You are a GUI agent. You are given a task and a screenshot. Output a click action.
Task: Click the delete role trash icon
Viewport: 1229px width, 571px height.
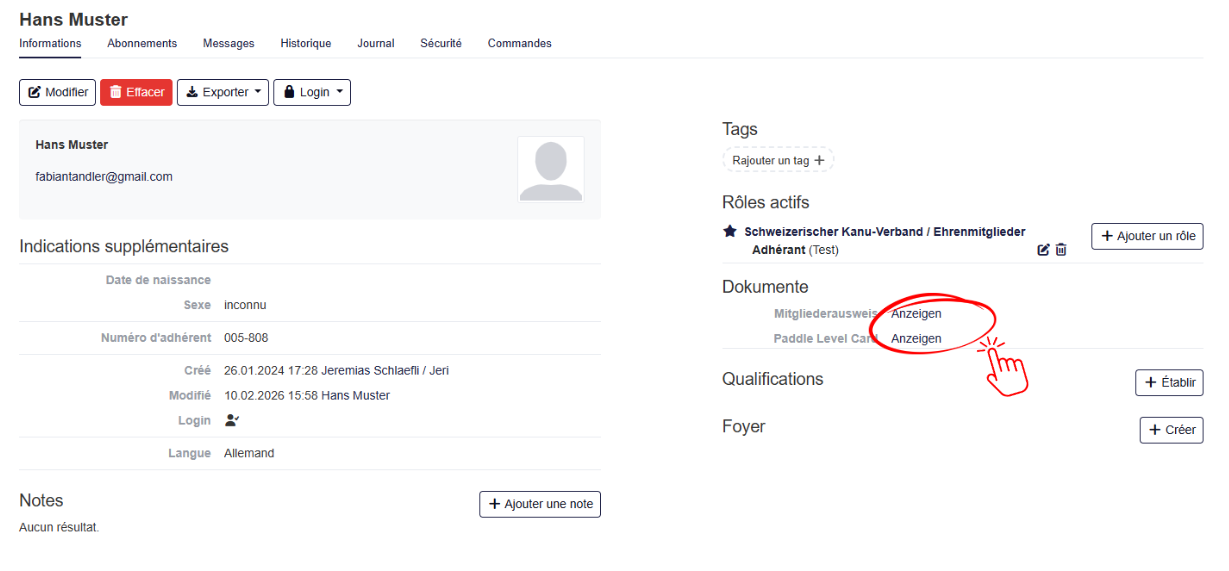tap(1061, 250)
